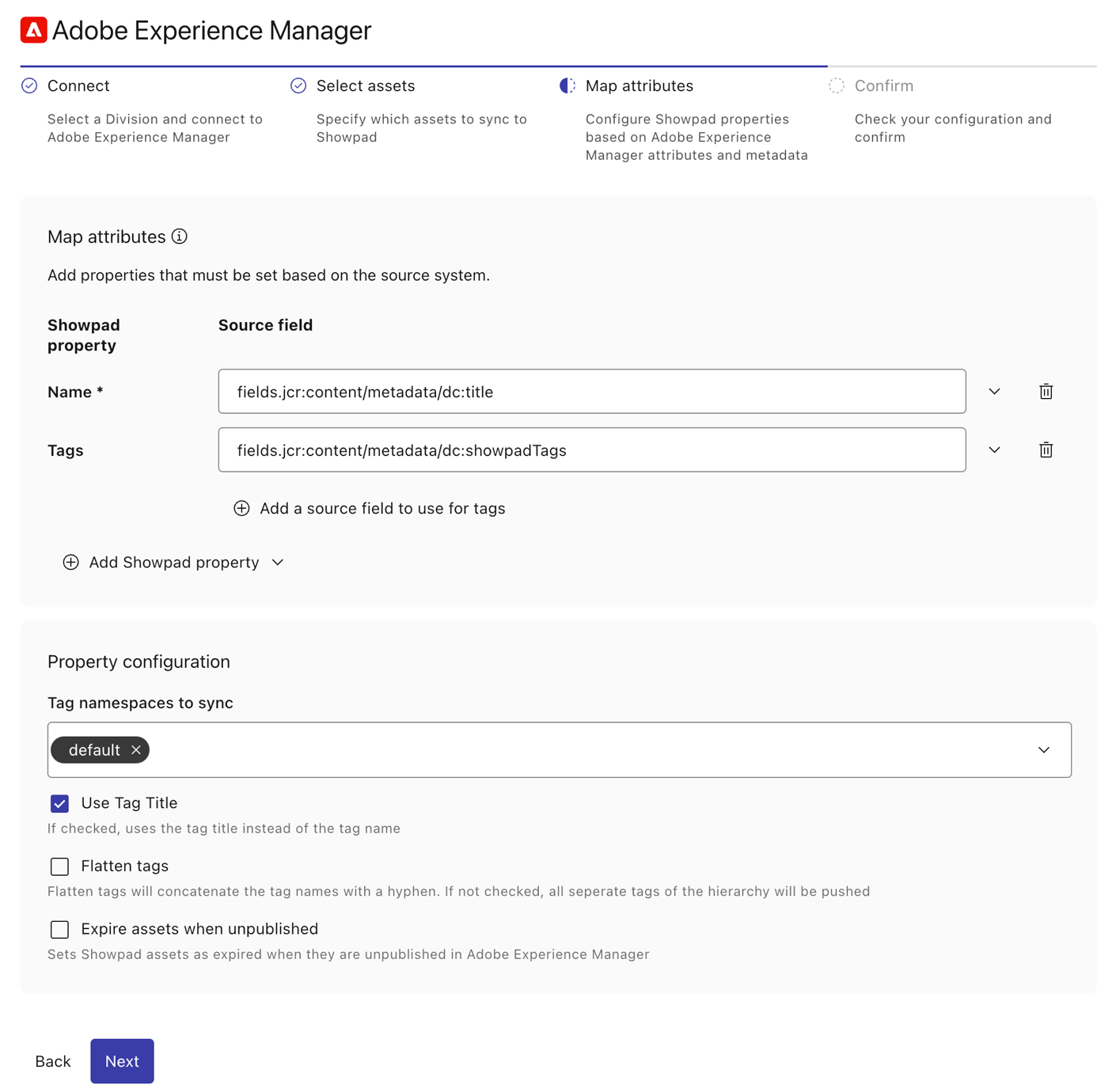Uncheck the Use Tag Title checkbox
This screenshot has height=1092, width=1116.
59,804
